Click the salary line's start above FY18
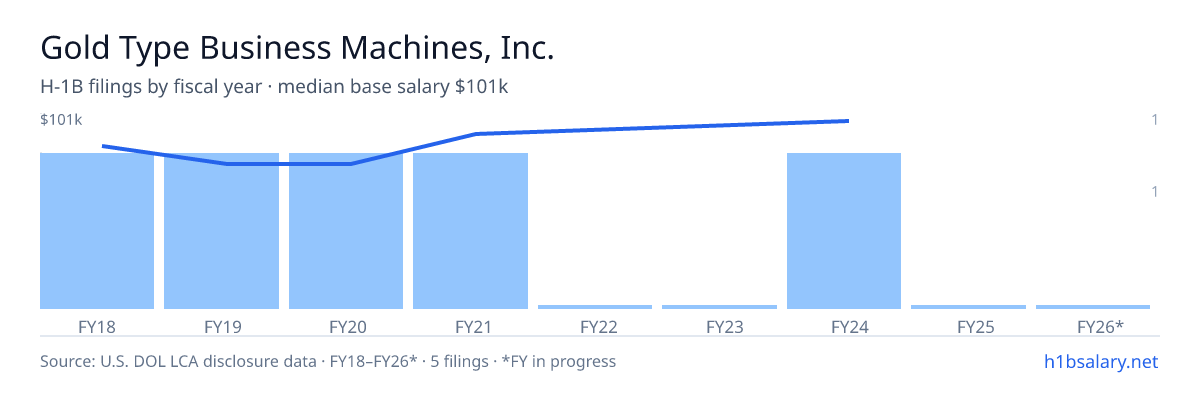Image resolution: width=1200 pixels, height=400 pixels. pos(104,146)
